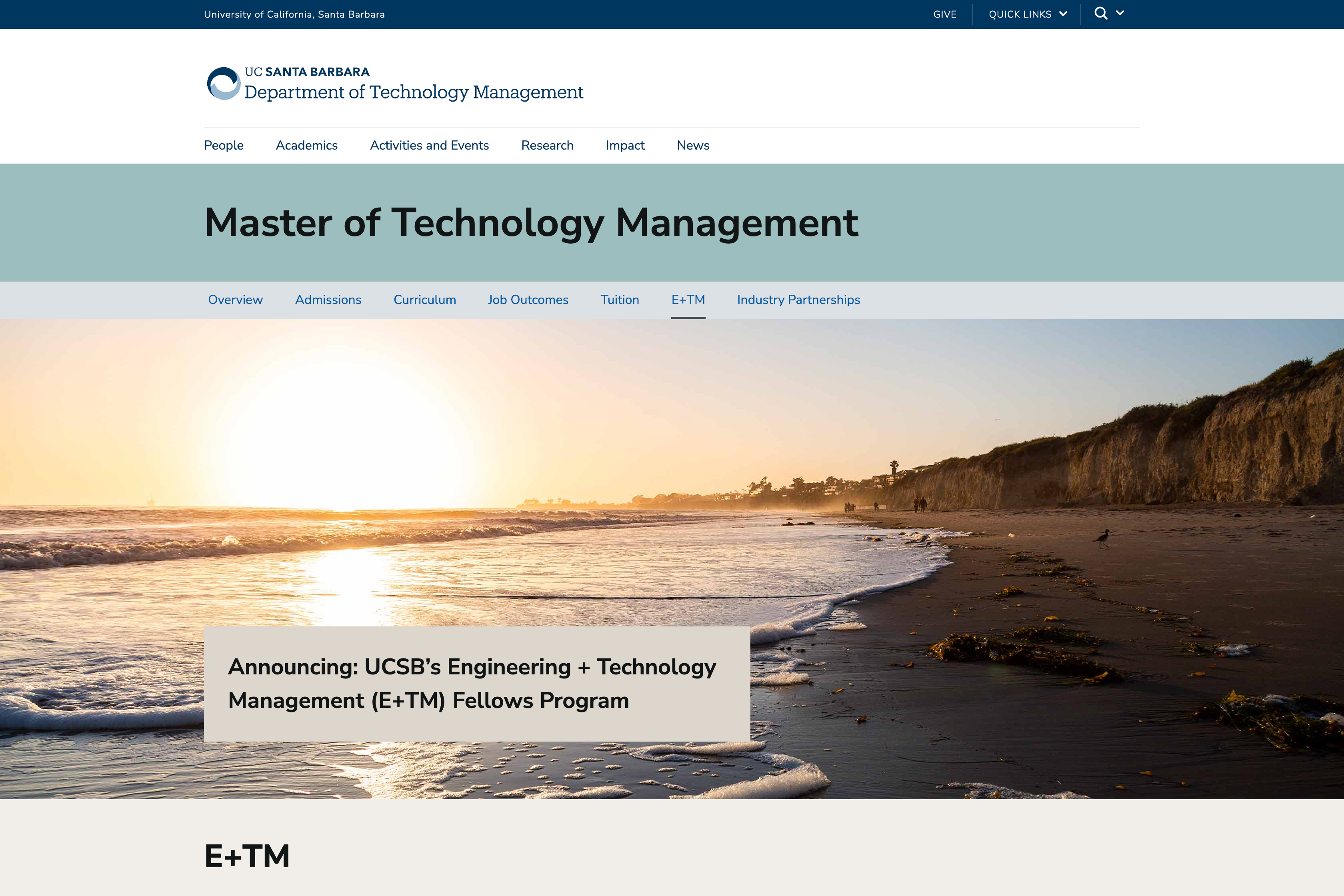Click the active E+TM tab

click(688, 300)
